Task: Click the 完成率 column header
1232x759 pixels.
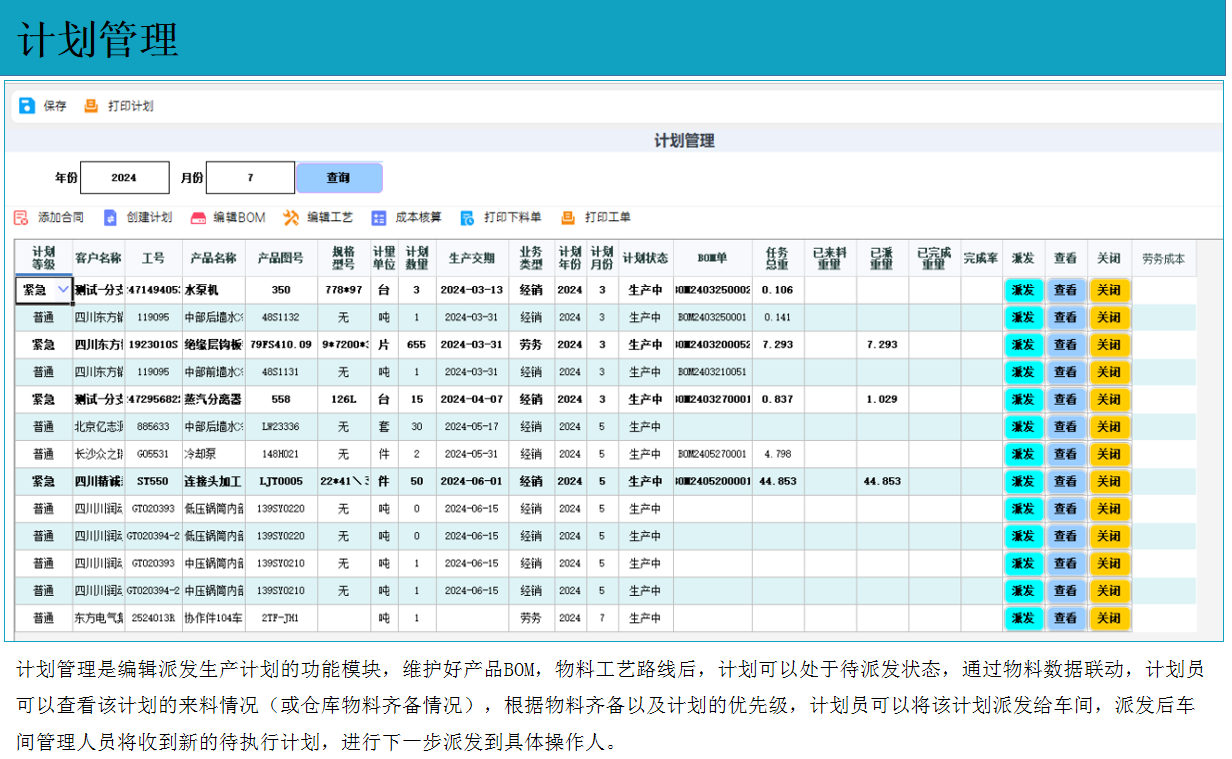Action: pyautogui.click(x=981, y=258)
